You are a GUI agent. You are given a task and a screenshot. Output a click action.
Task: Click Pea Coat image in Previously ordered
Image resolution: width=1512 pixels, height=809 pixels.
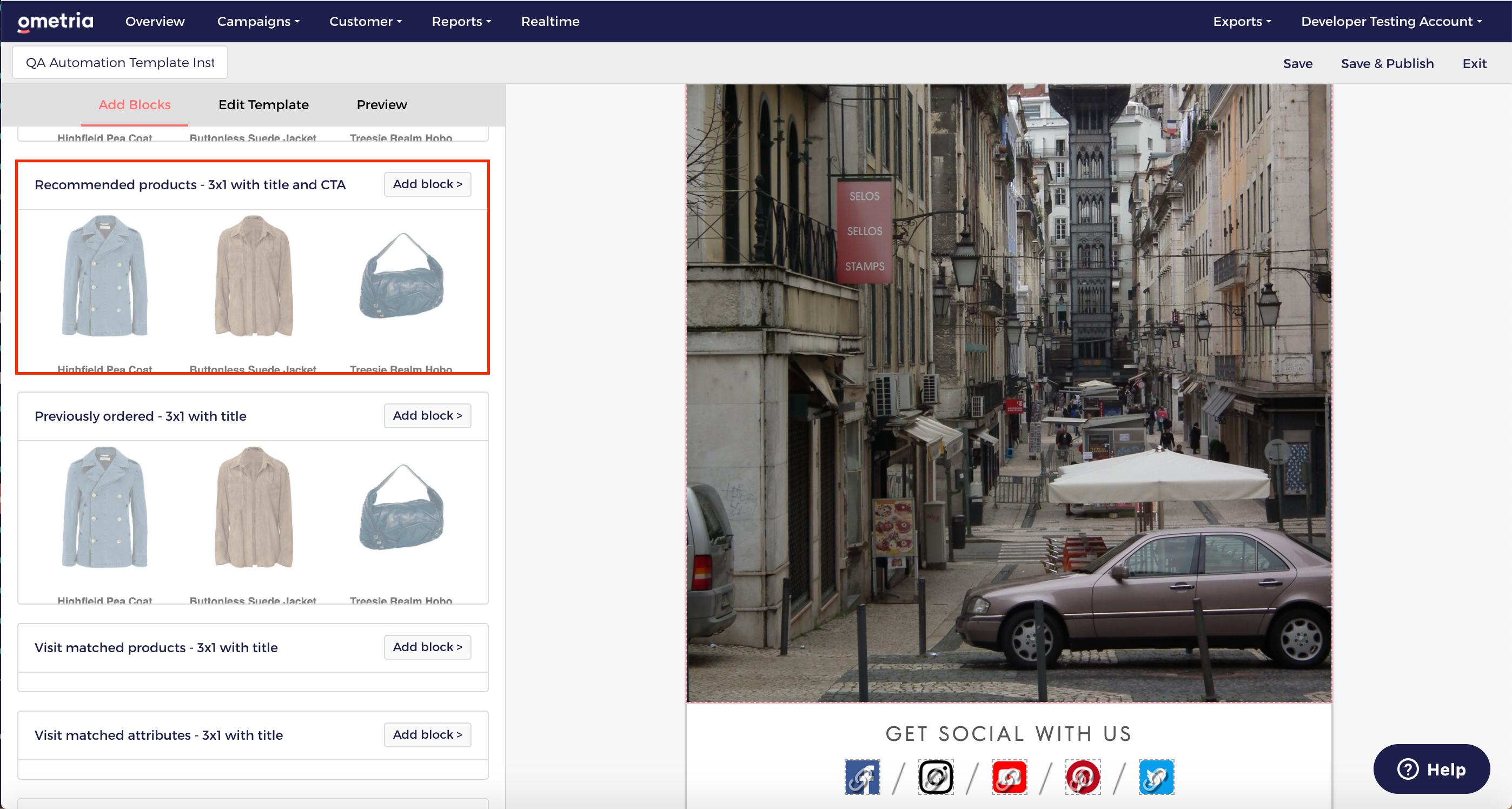point(104,507)
